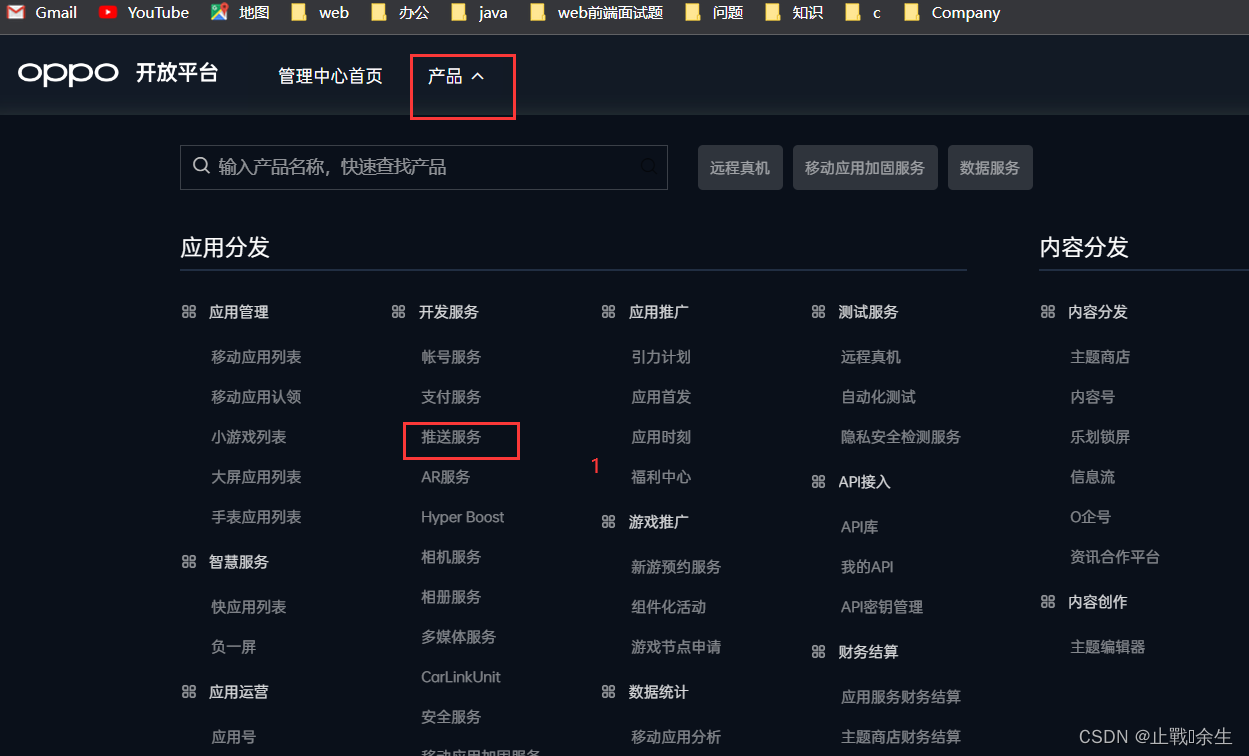The image size is (1249, 756).
Task: Open 主题商店 under 内容分发
Action: [x=1100, y=357]
